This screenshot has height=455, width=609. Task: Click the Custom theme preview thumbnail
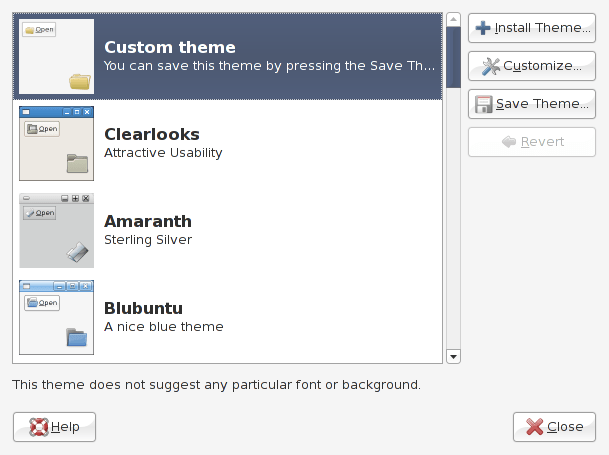[x=56, y=56]
